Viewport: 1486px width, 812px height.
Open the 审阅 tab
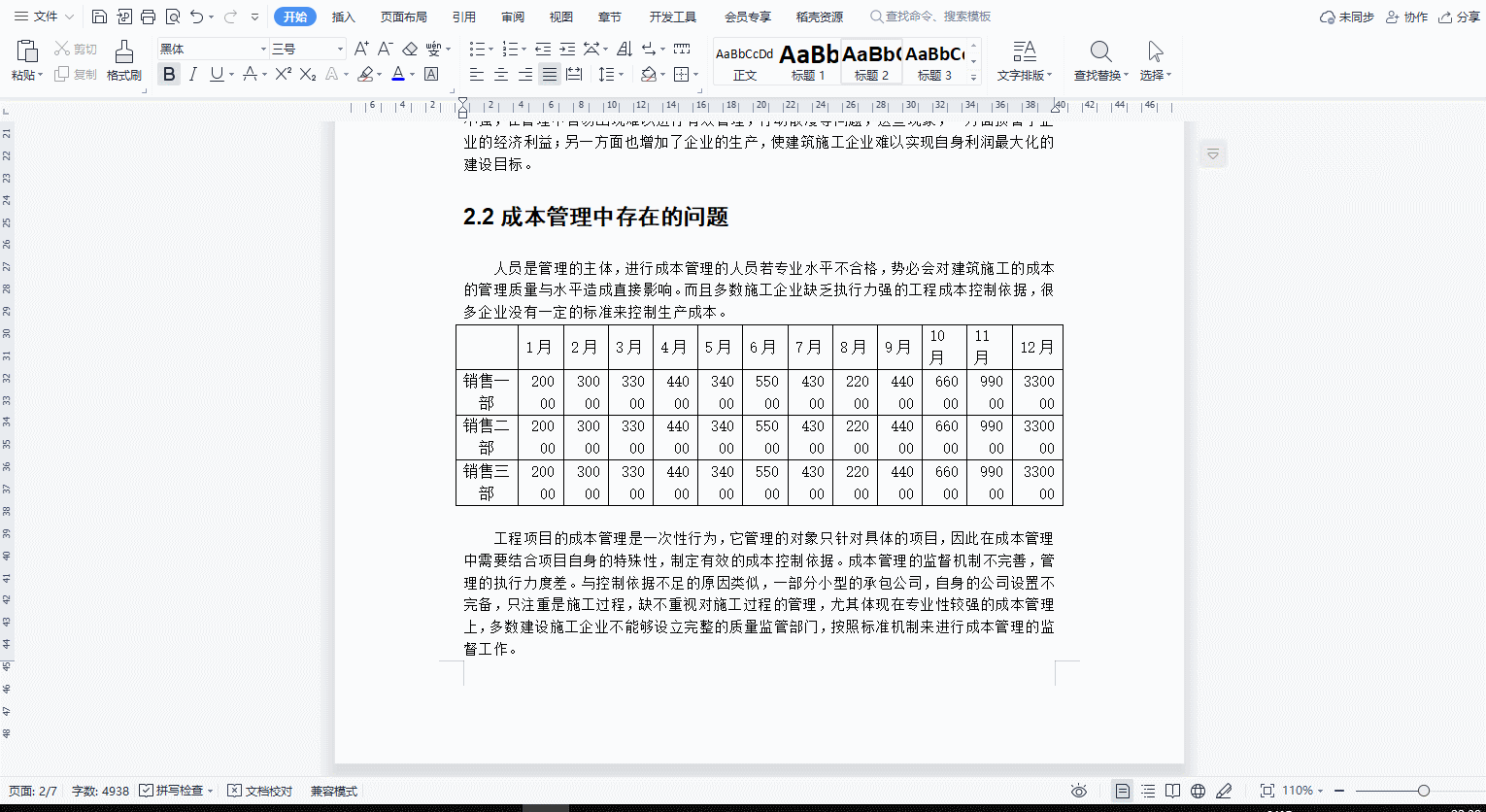(513, 17)
